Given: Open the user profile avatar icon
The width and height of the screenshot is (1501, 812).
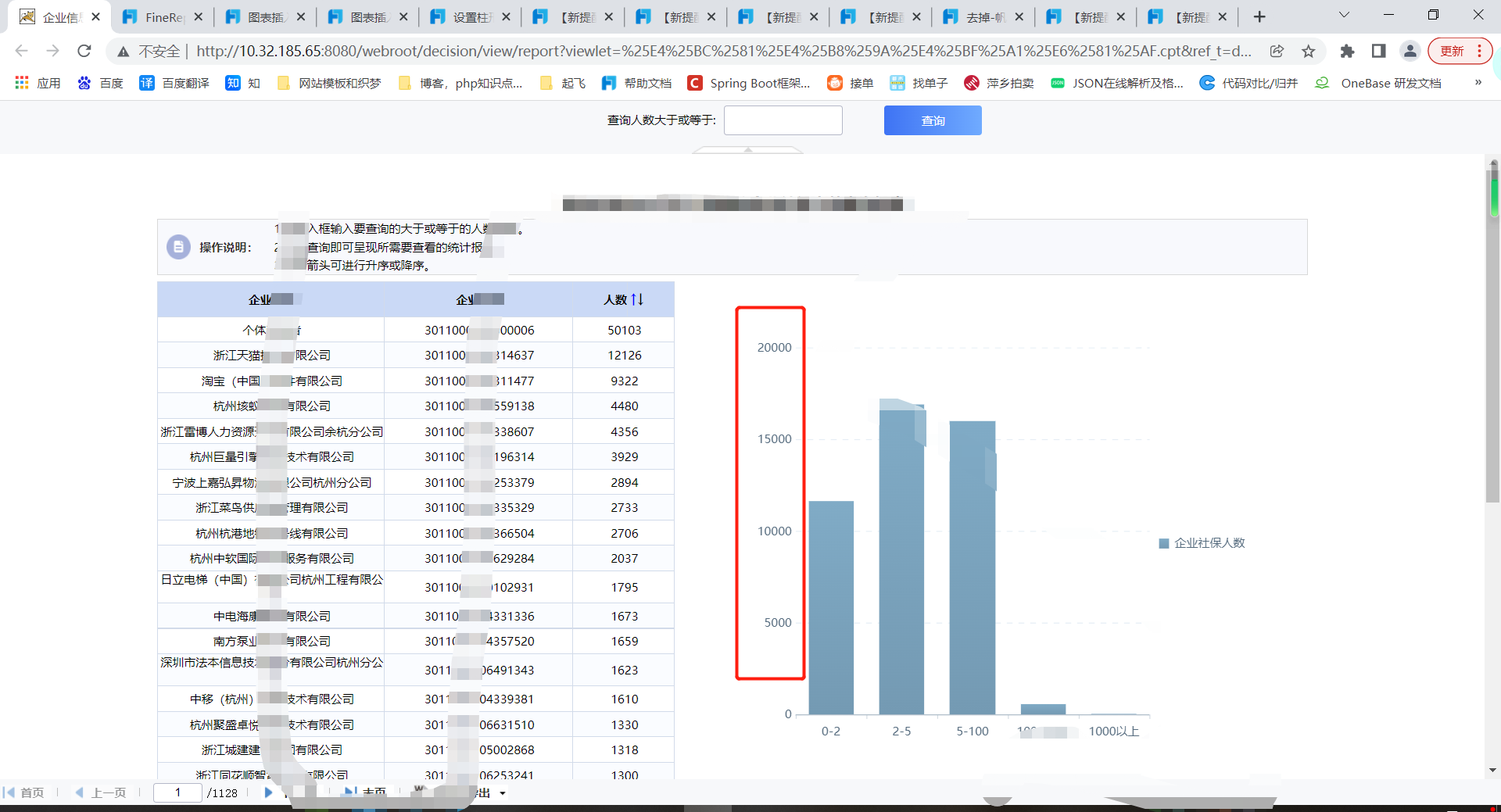Looking at the screenshot, I should pyautogui.click(x=1410, y=52).
